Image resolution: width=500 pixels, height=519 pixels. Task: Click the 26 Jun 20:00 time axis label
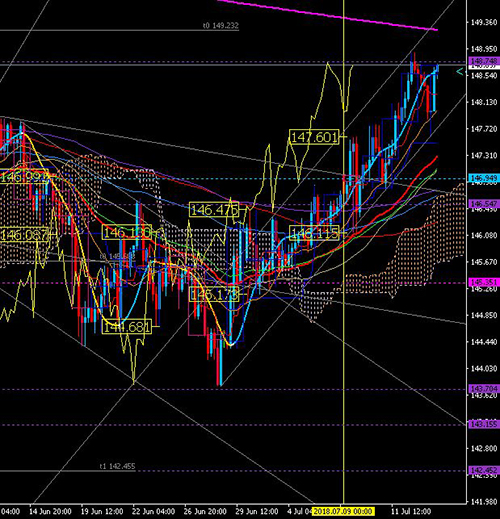[205, 511]
